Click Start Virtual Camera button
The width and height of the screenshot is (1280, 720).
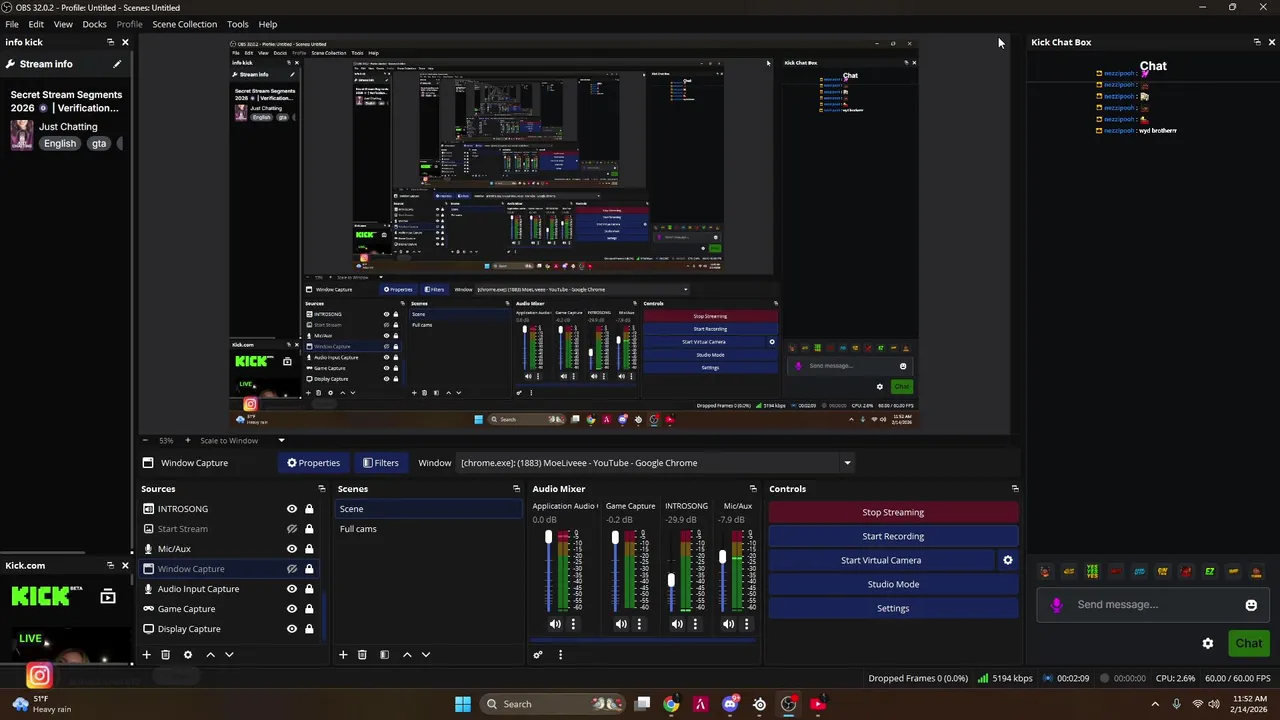(881, 560)
